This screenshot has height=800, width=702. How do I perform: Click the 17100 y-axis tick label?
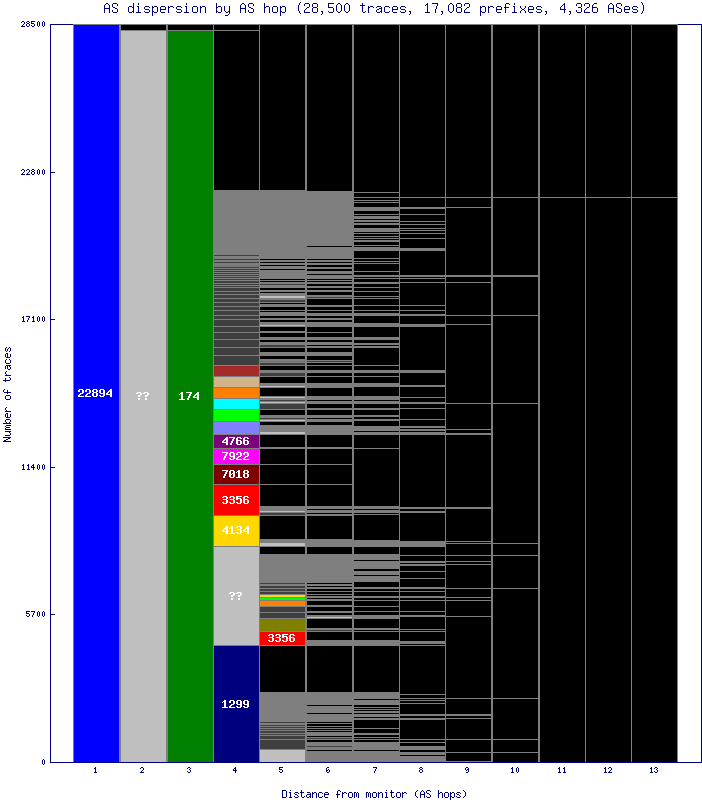click(34, 320)
